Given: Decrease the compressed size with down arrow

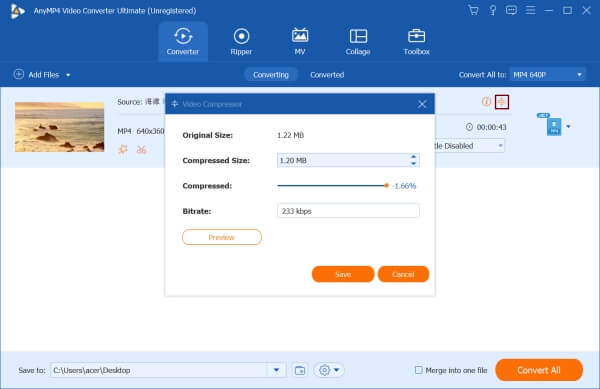Looking at the screenshot, I should pos(413,164).
